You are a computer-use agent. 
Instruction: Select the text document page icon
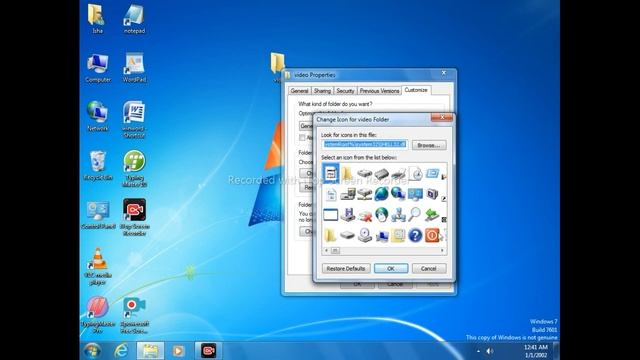click(331, 194)
